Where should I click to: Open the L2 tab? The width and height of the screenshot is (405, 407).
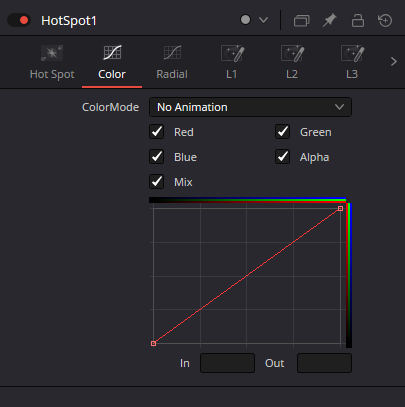pyautogui.click(x=292, y=63)
